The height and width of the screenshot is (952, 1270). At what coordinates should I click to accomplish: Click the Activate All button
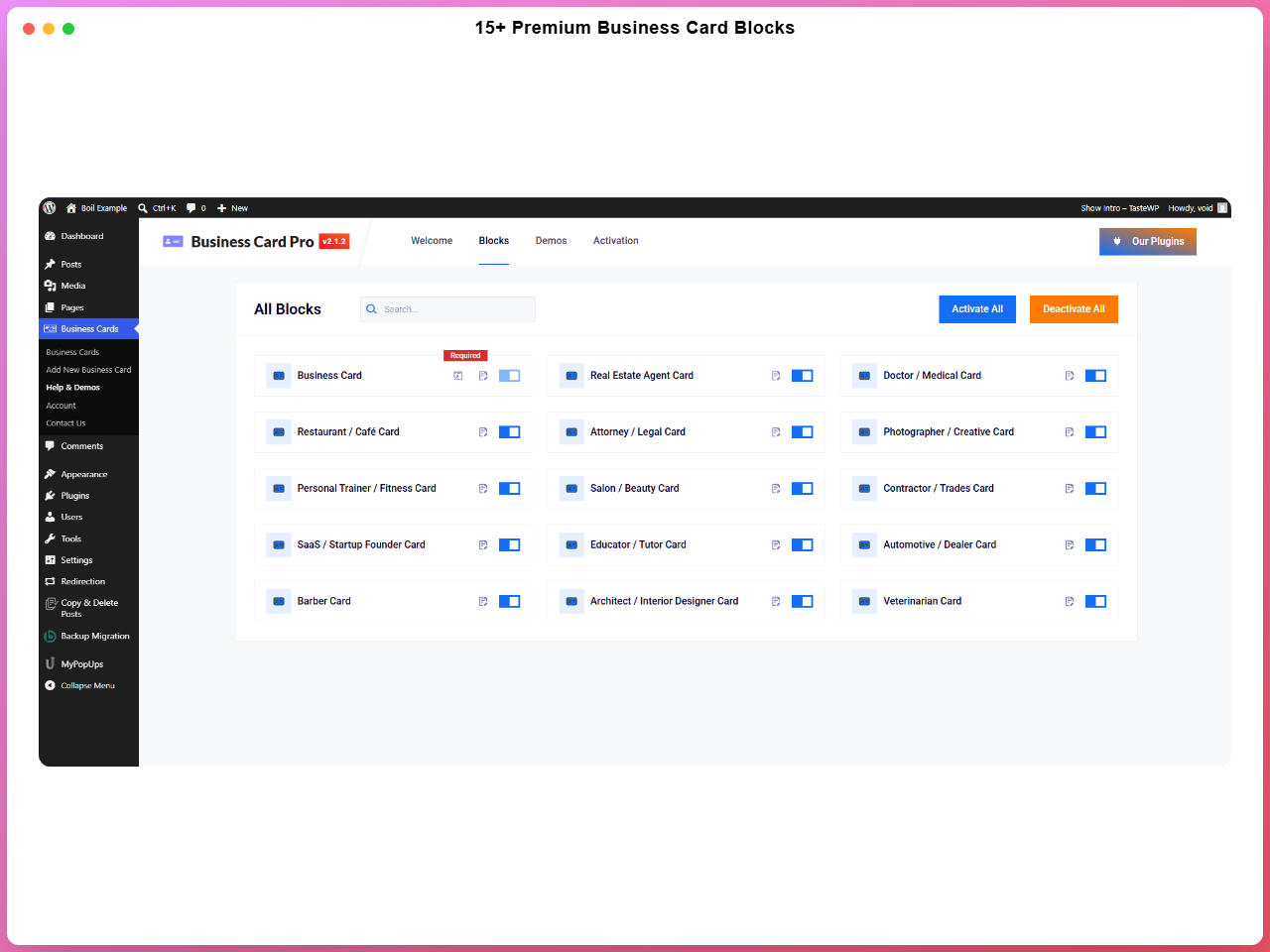coord(977,309)
